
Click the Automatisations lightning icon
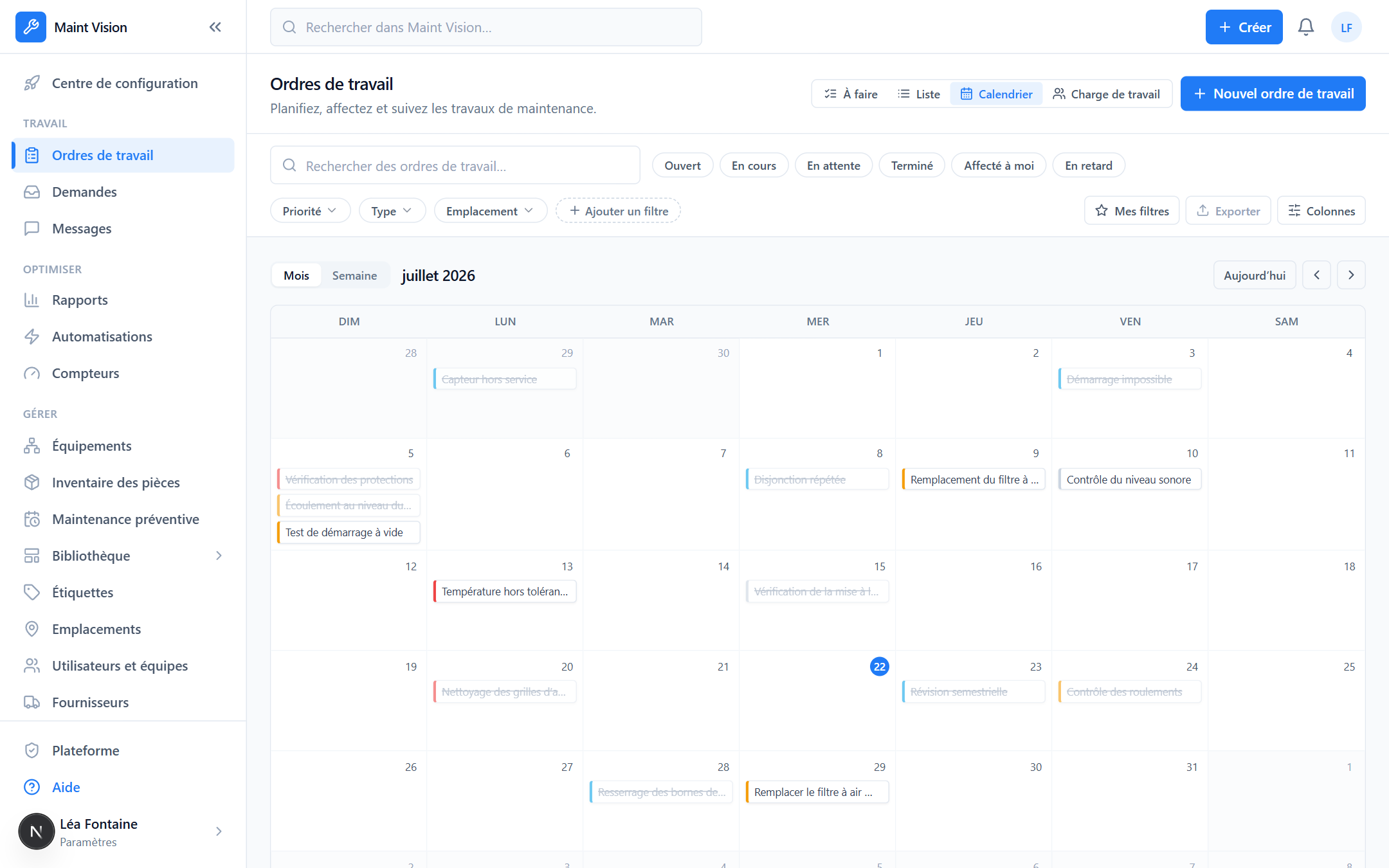(x=32, y=336)
